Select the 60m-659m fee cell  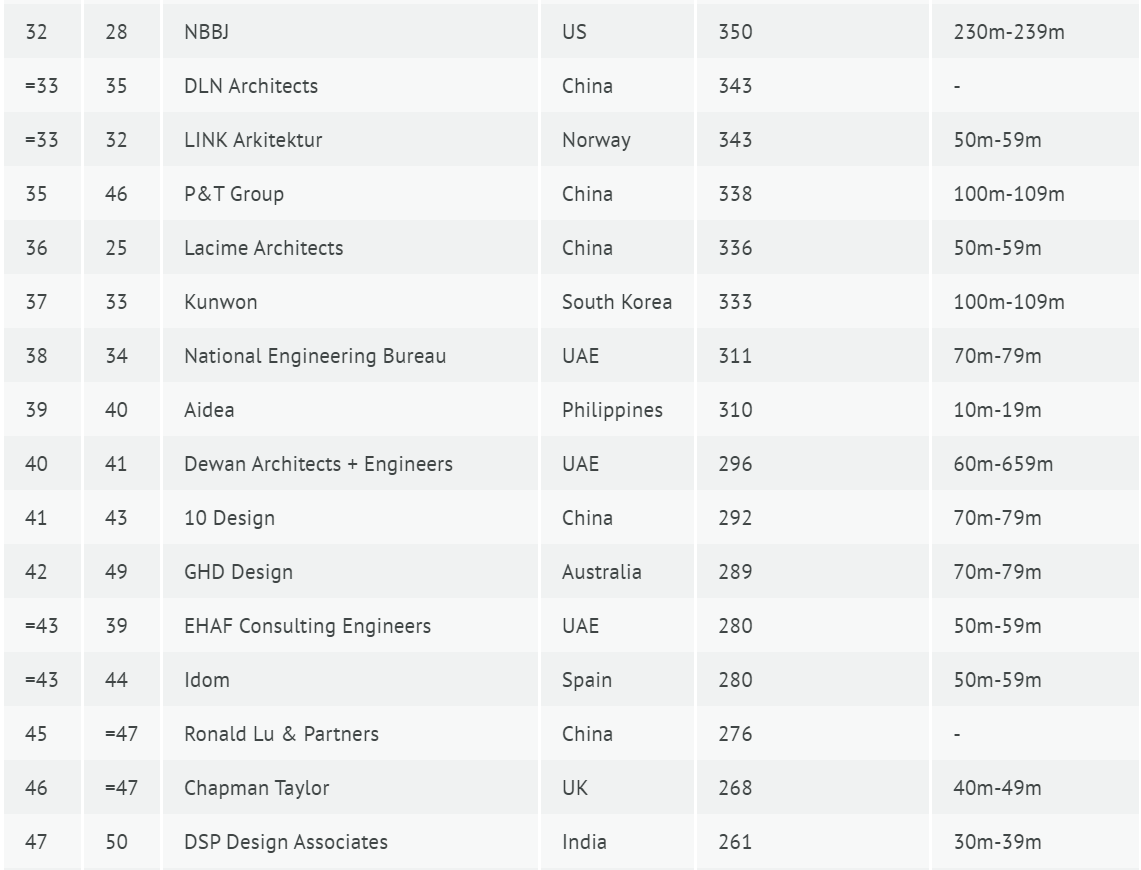(x=1003, y=464)
